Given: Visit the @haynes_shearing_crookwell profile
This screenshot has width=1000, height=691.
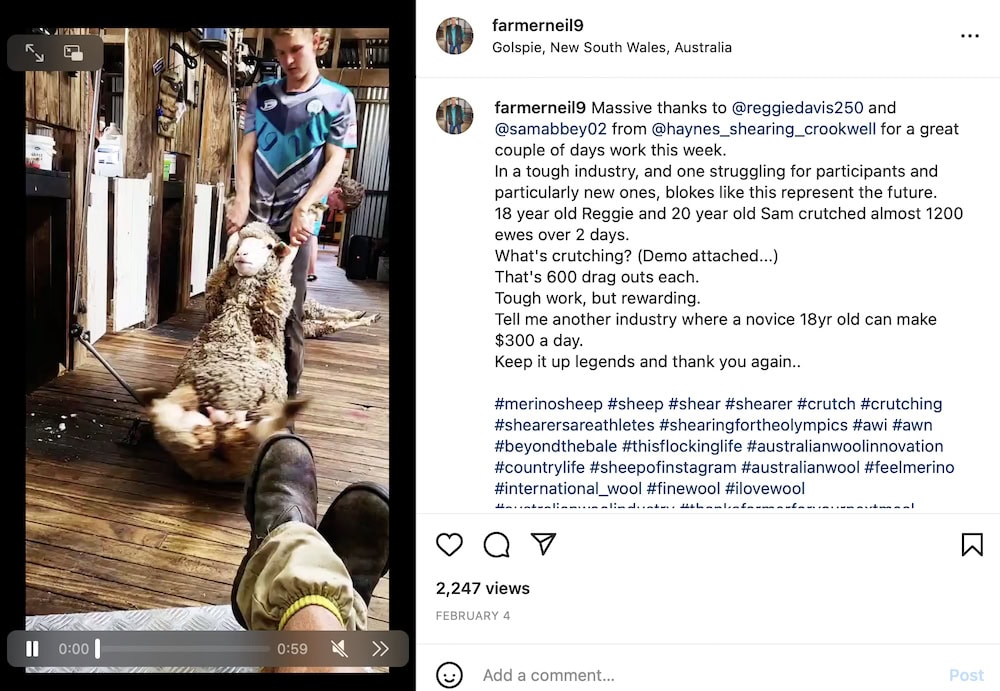Looking at the screenshot, I should (763, 129).
